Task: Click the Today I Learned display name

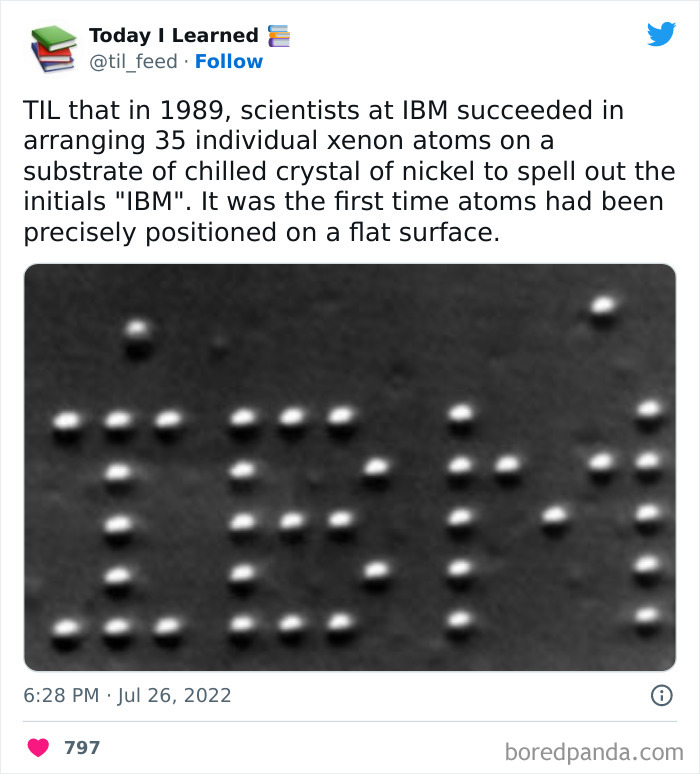Action: [x=174, y=36]
